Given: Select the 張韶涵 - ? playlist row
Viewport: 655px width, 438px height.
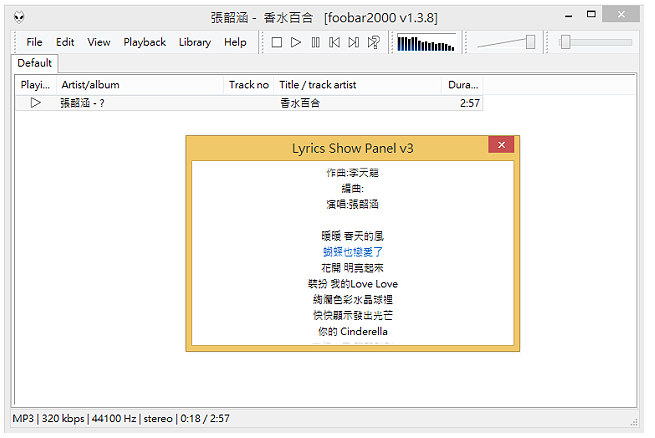Looking at the screenshot, I should coord(249,103).
